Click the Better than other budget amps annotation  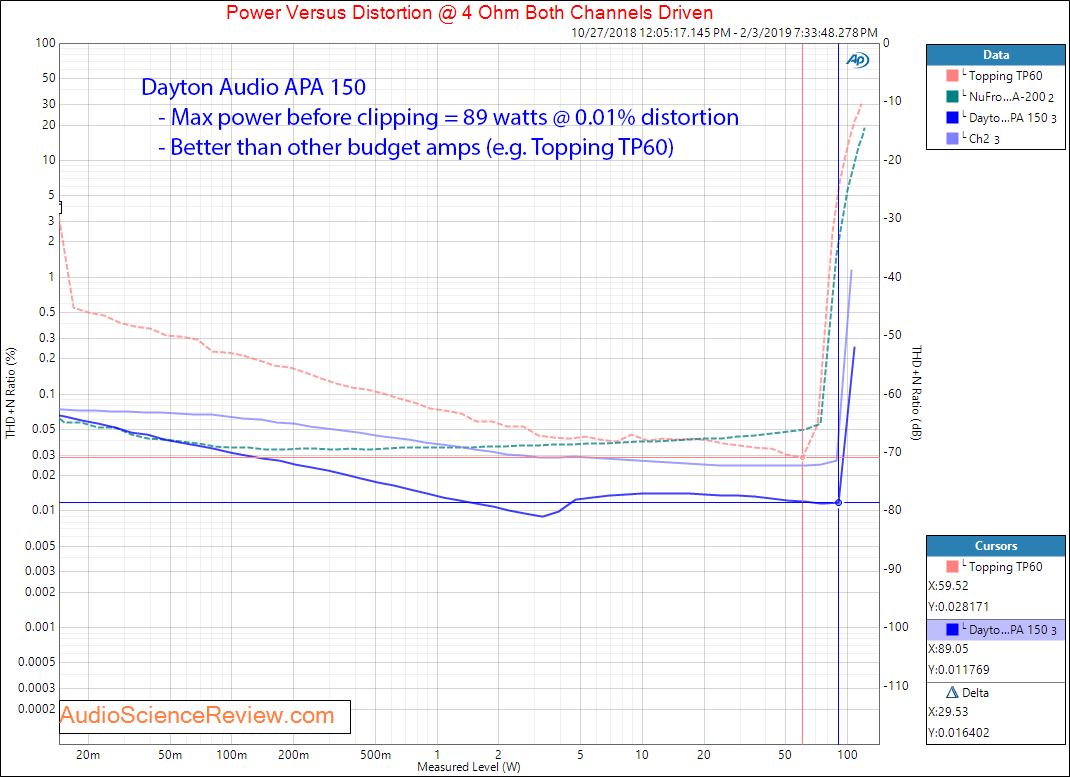pos(416,147)
